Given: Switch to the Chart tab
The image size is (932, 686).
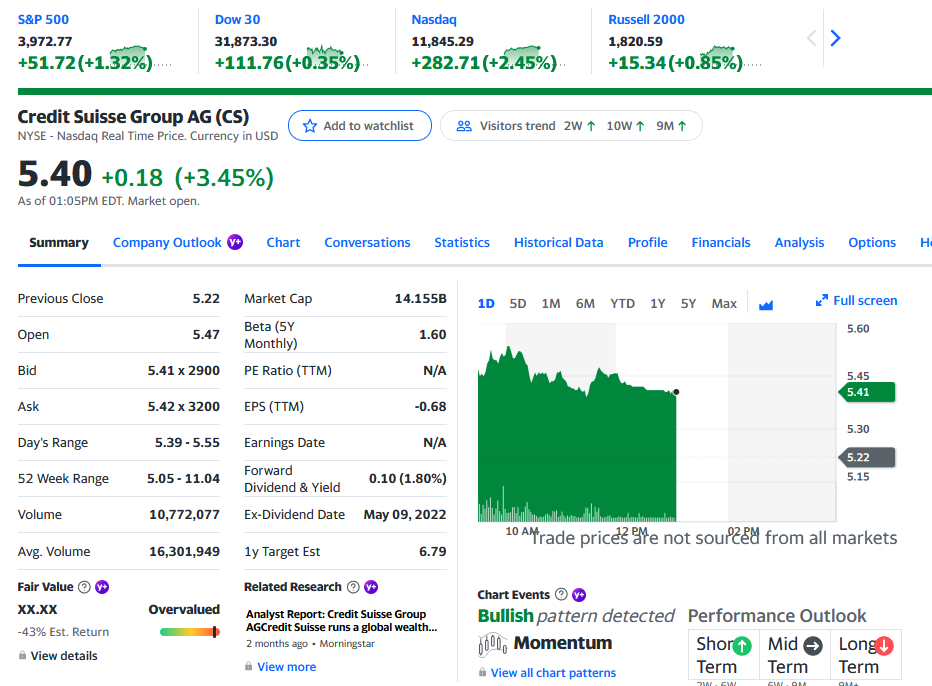Looking at the screenshot, I should 283,243.
